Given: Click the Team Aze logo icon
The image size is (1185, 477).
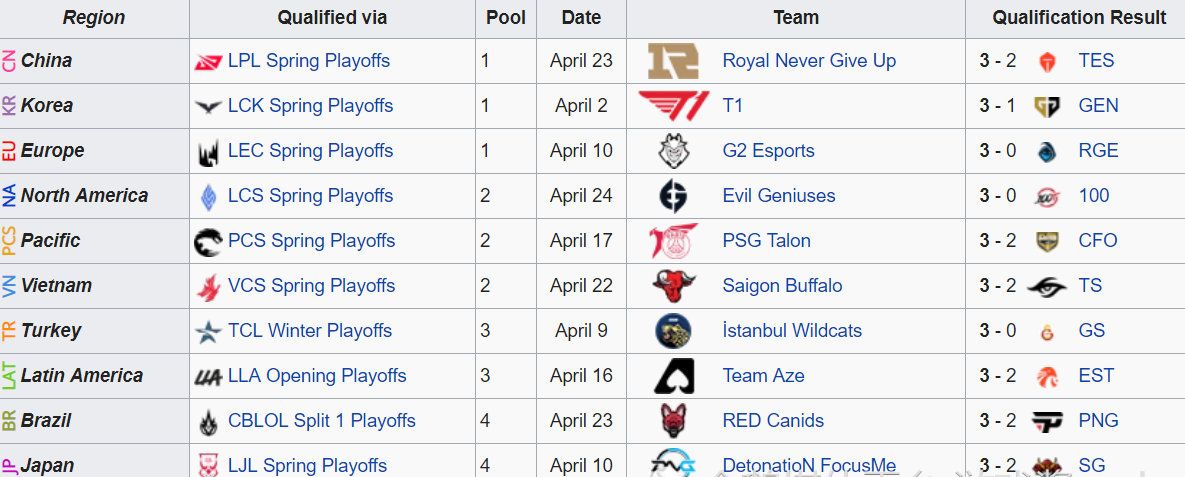Looking at the screenshot, I should [x=673, y=376].
